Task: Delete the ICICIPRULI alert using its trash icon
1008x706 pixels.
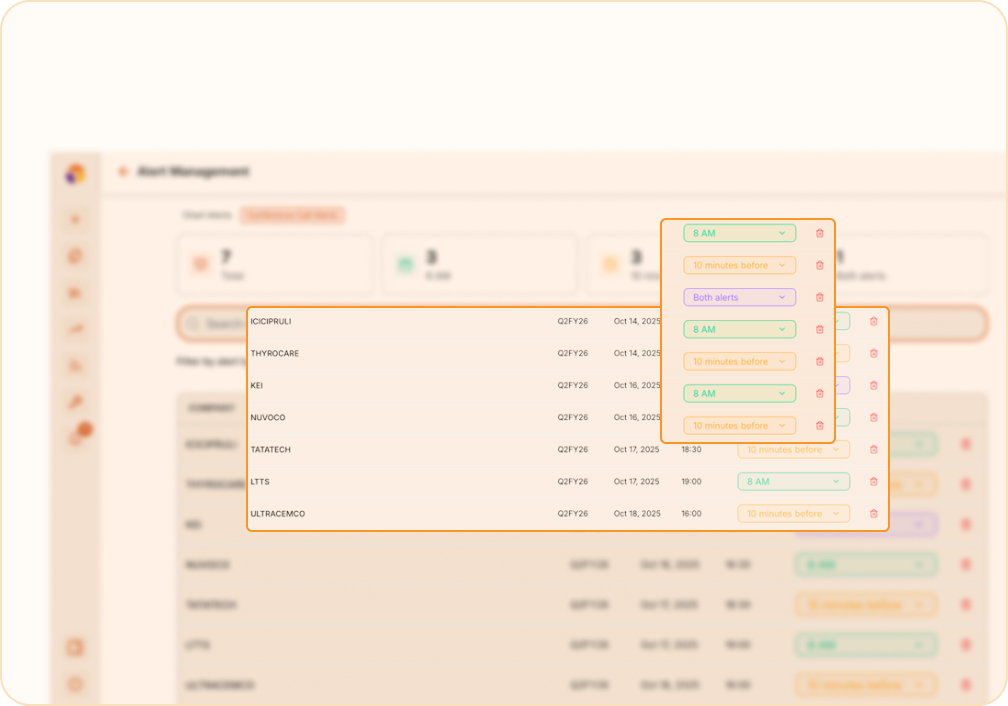Action: click(x=873, y=321)
